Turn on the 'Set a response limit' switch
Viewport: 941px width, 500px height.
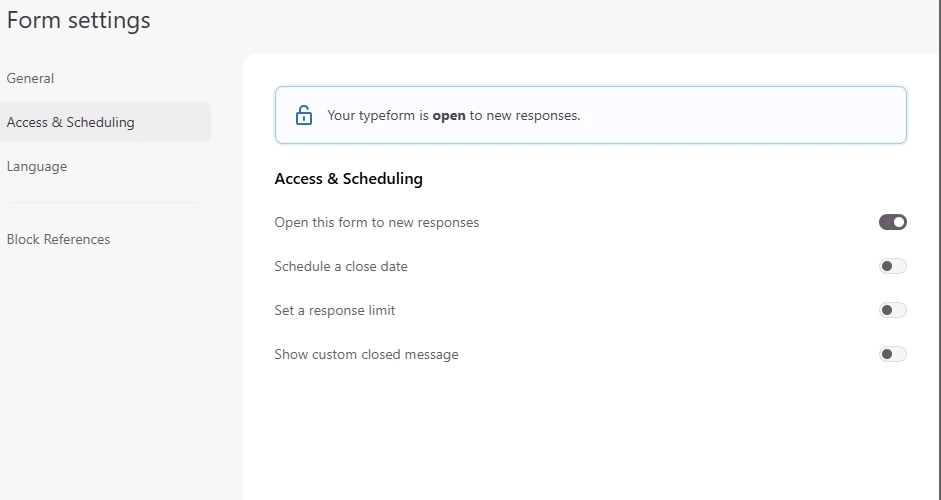click(x=892, y=310)
